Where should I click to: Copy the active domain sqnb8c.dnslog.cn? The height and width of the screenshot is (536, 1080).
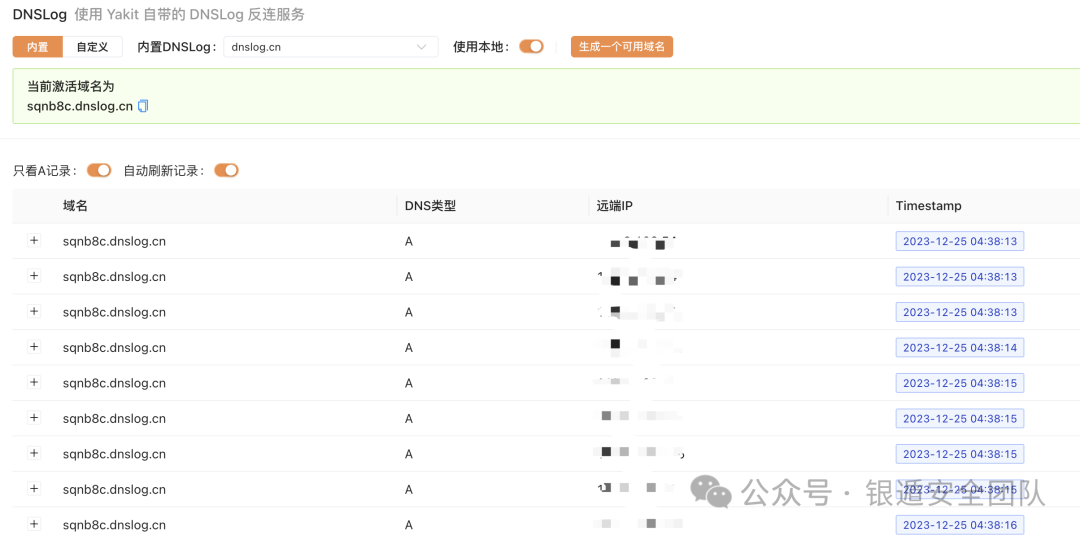(143, 106)
